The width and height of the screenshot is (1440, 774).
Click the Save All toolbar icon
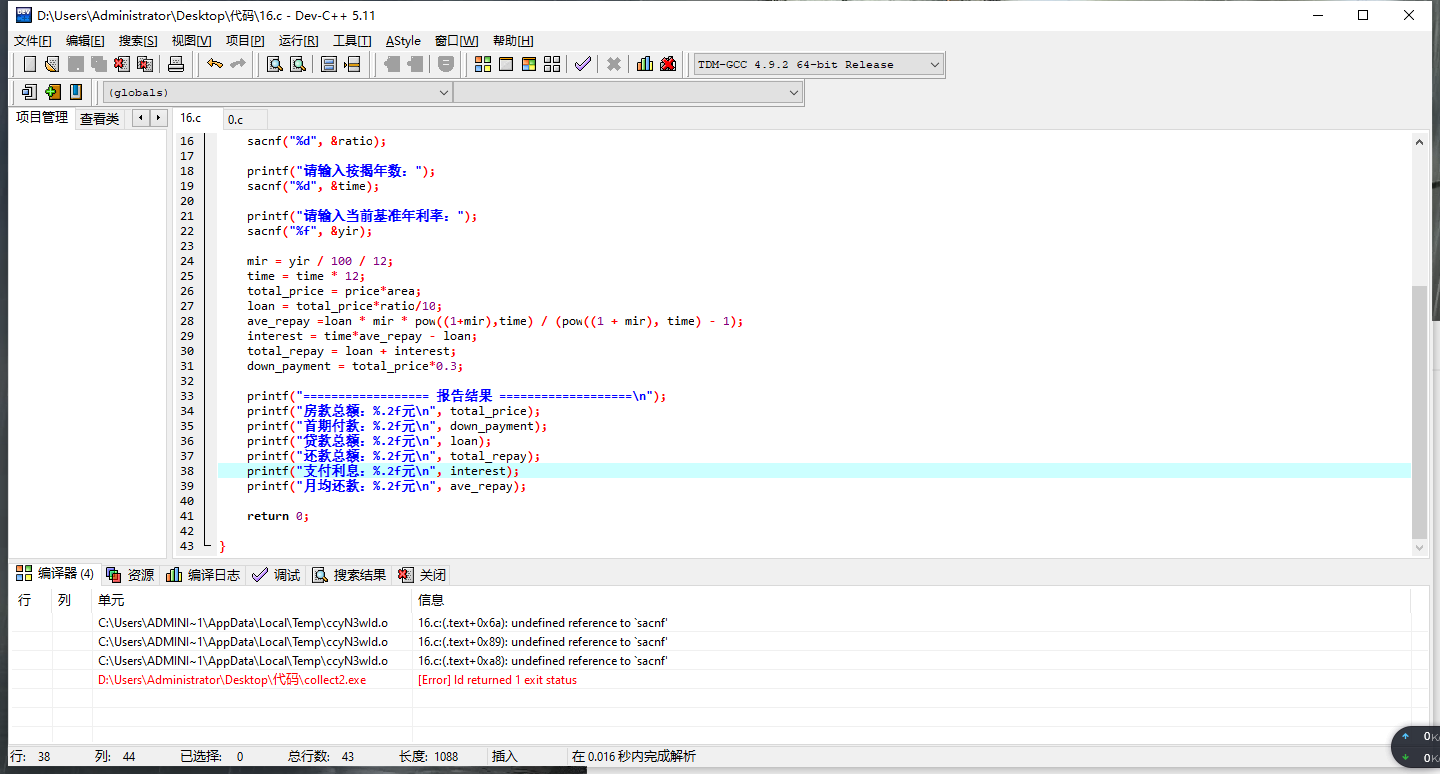click(99, 64)
